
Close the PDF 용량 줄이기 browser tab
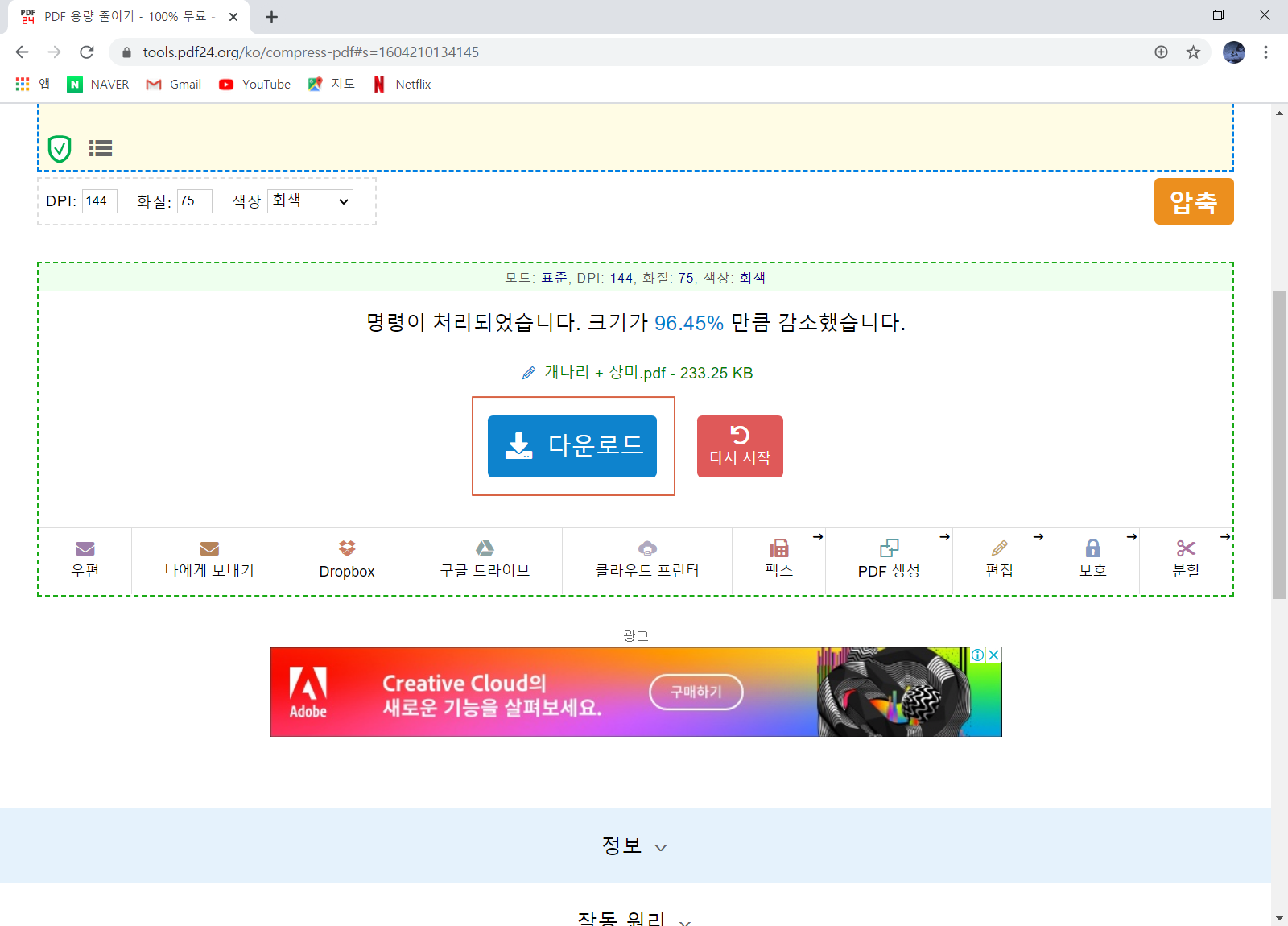233,17
